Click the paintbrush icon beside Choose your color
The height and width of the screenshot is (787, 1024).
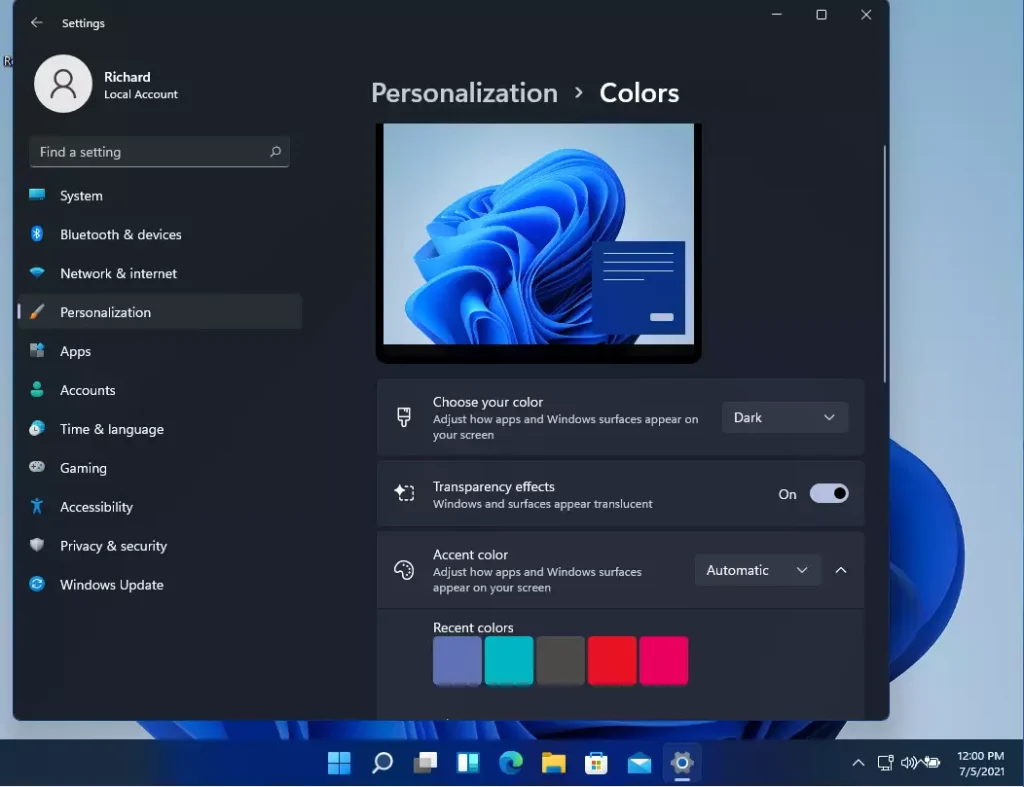[x=404, y=417]
